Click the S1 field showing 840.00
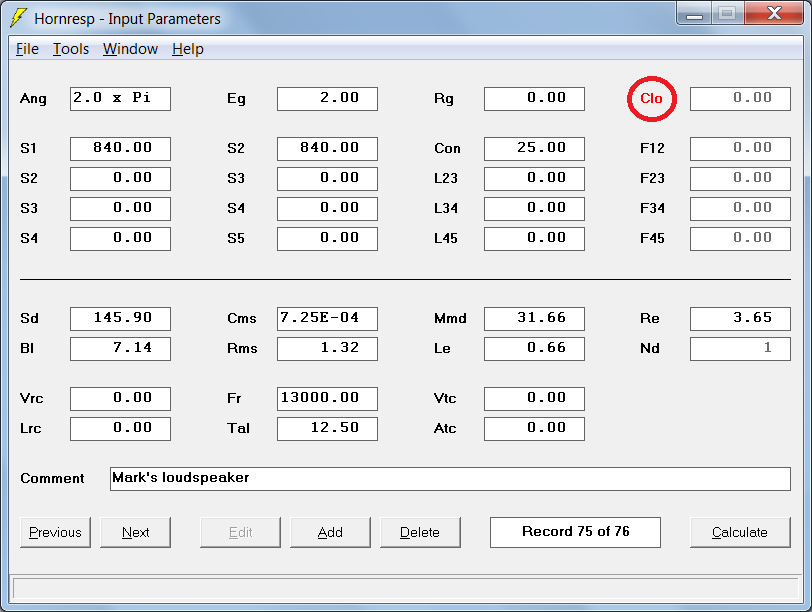 point(120,149)
